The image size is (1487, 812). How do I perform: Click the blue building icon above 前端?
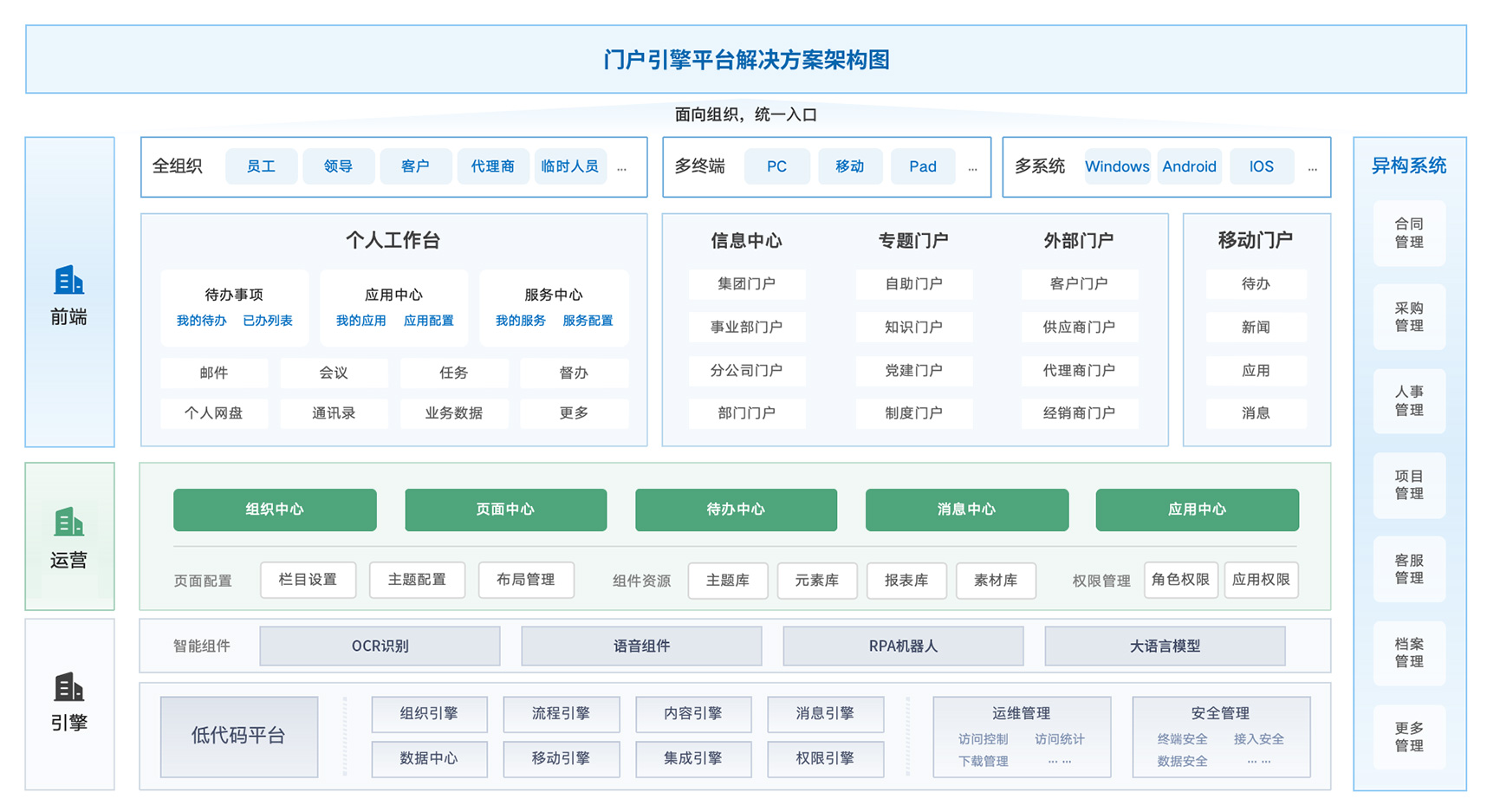68,281
